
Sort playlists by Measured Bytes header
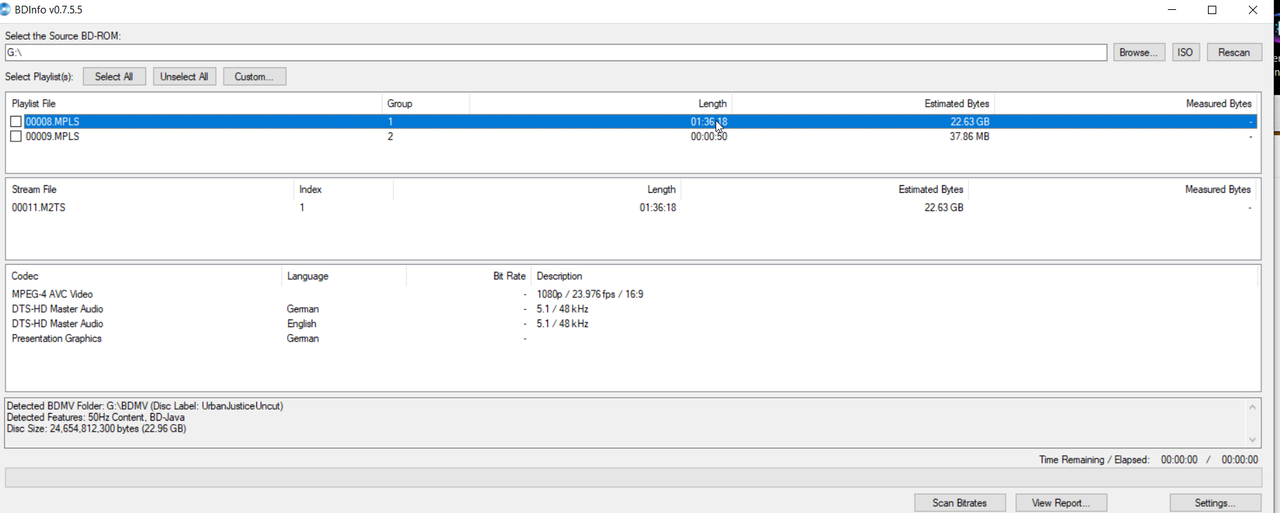1125,104
